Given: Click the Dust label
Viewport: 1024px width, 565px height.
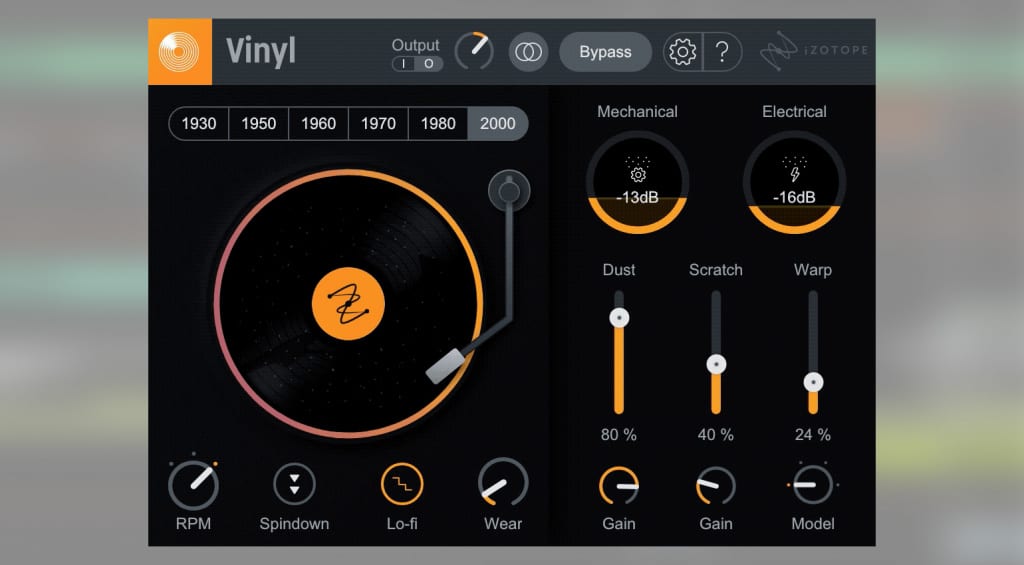Looking at the screenshot, I should point(618,270).
